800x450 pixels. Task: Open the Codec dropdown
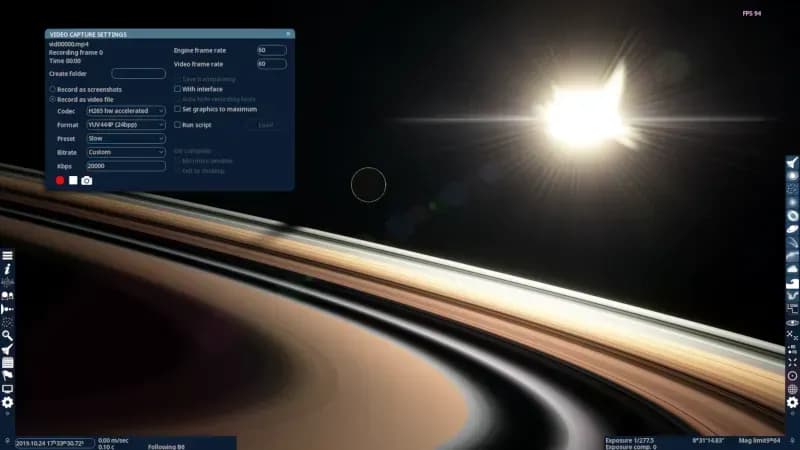126,111
